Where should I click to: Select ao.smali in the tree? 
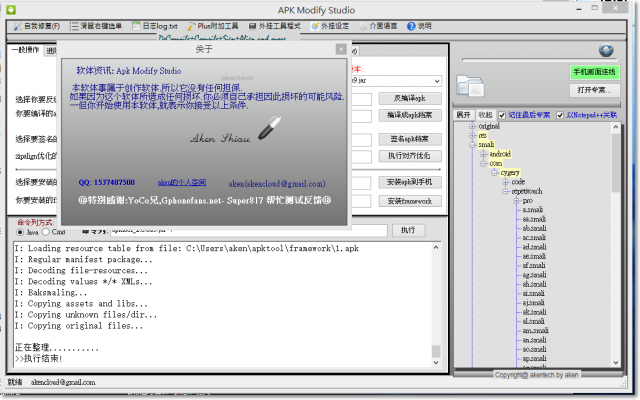(534, 350)
